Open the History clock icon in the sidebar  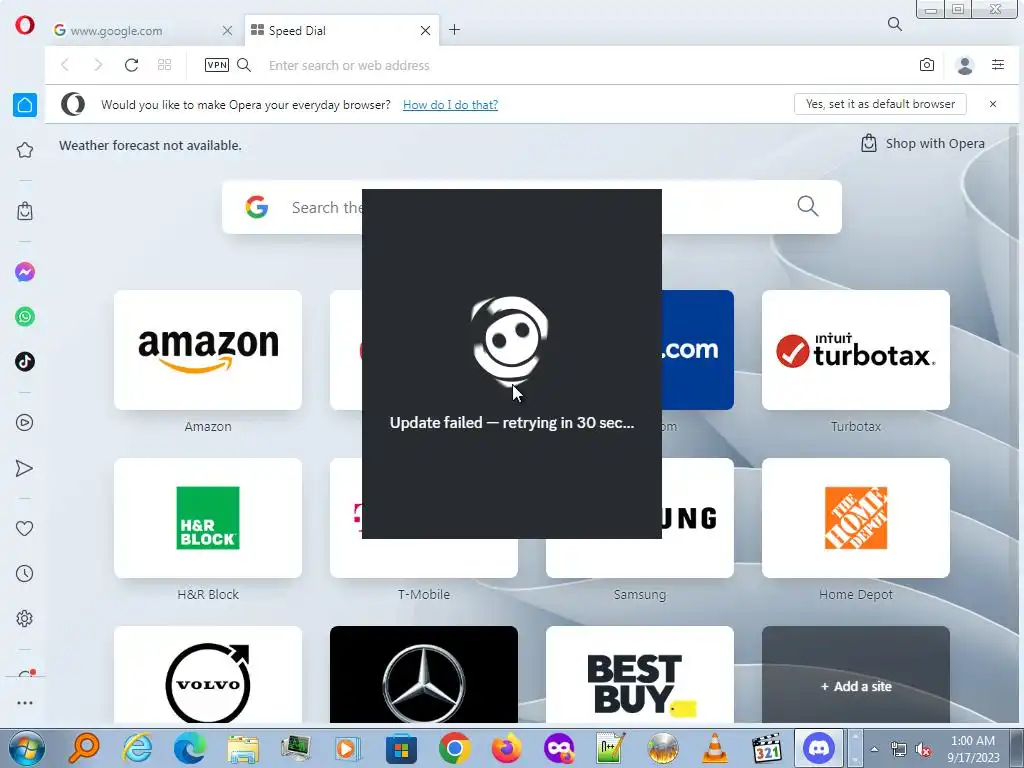(x=25, y=573)
